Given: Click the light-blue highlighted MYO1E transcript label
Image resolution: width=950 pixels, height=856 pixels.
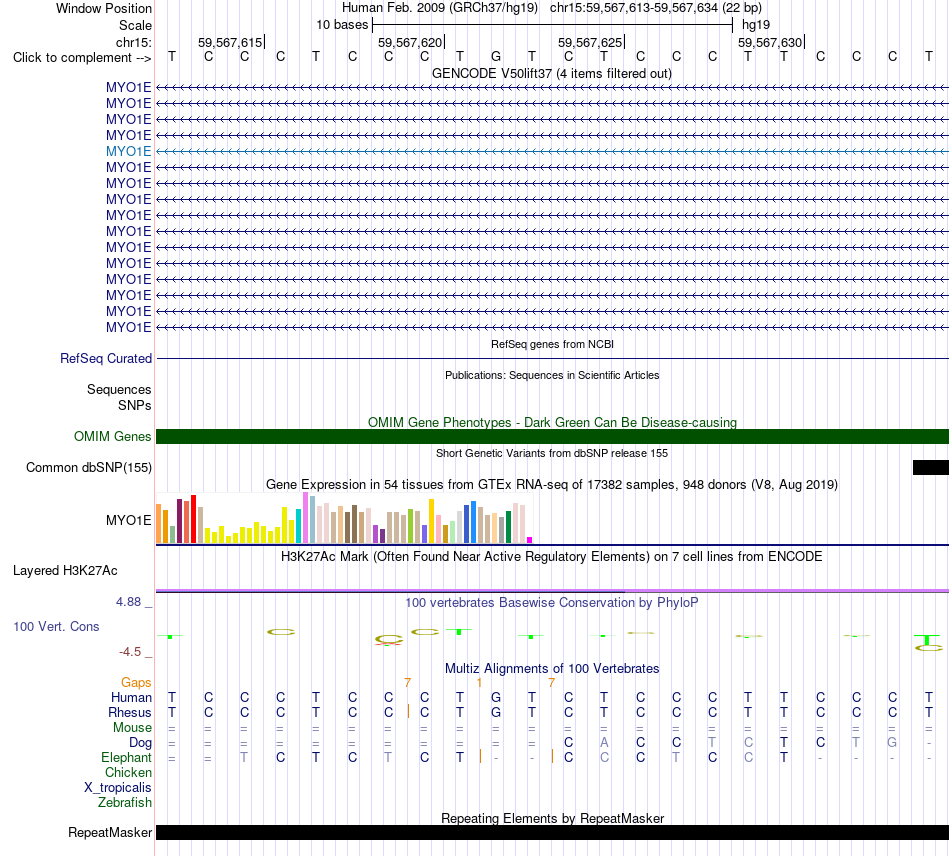Looking at the screenshot, I should coord(128,151).
